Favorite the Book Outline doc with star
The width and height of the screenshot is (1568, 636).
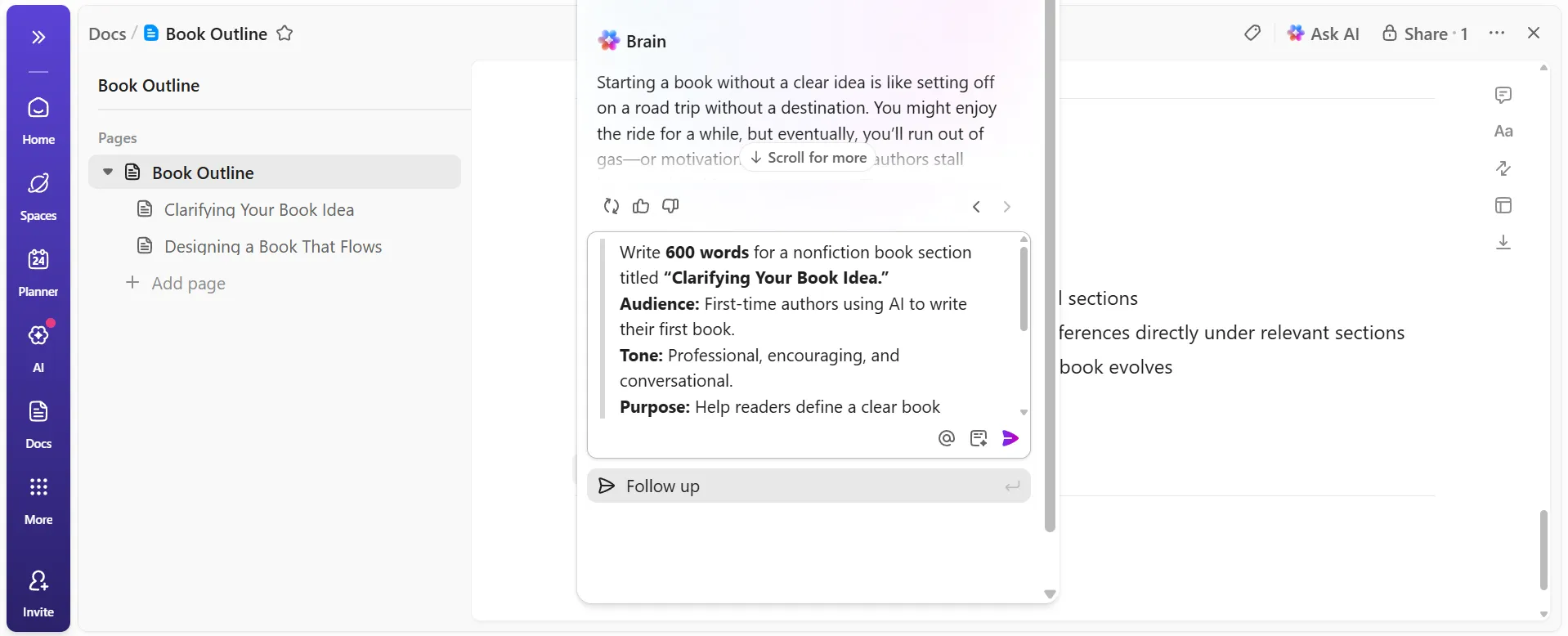point(284,34)
